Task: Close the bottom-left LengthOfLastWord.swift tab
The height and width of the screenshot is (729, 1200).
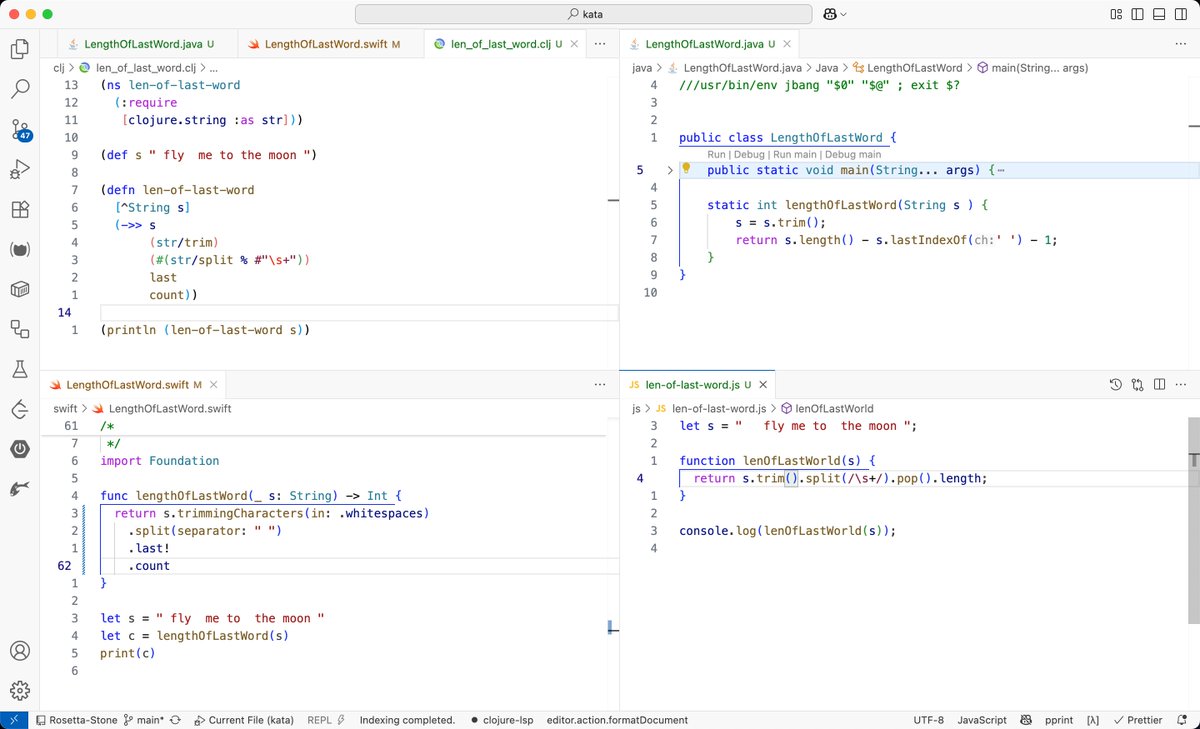Action: pos(212,384)
